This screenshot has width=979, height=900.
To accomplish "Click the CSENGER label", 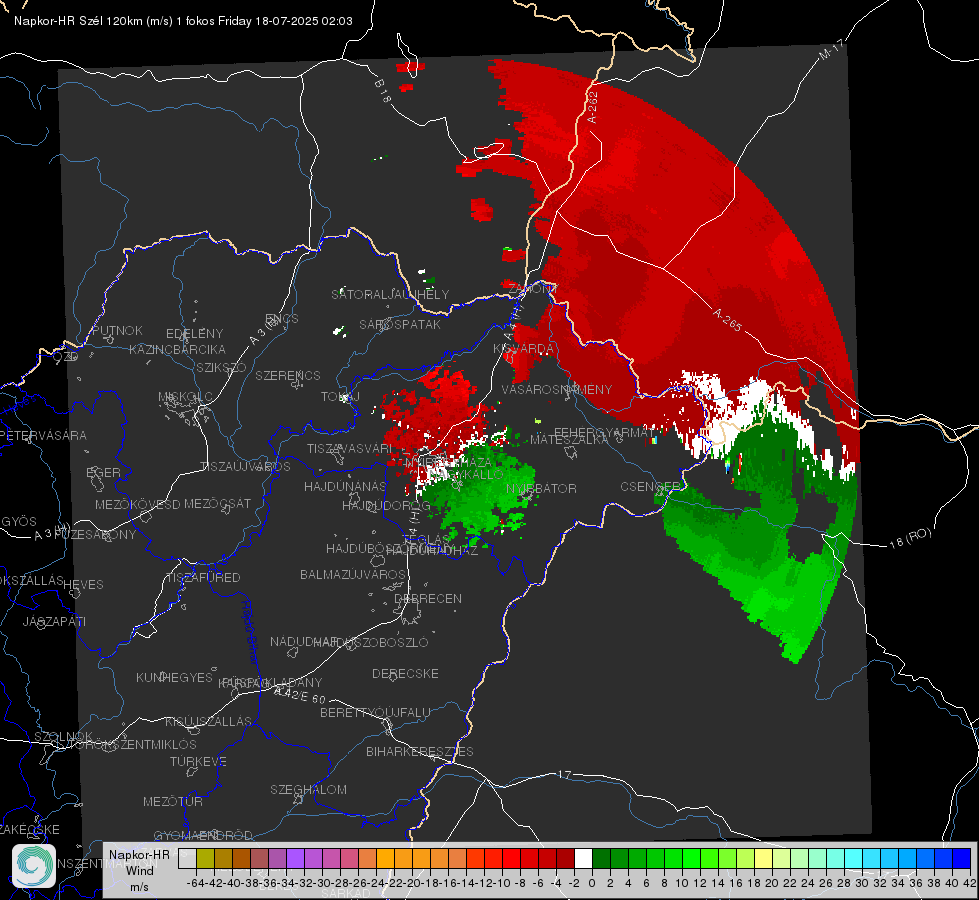I will [x=650, y=486].
